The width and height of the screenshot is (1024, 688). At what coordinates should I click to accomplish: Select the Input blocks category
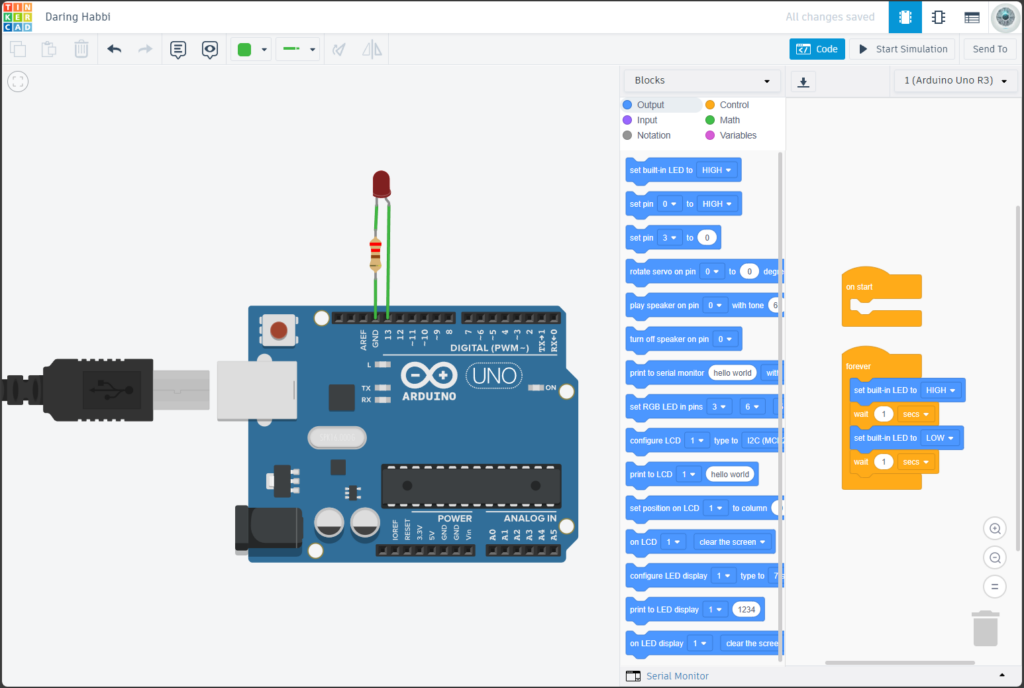tap(640, 120)
